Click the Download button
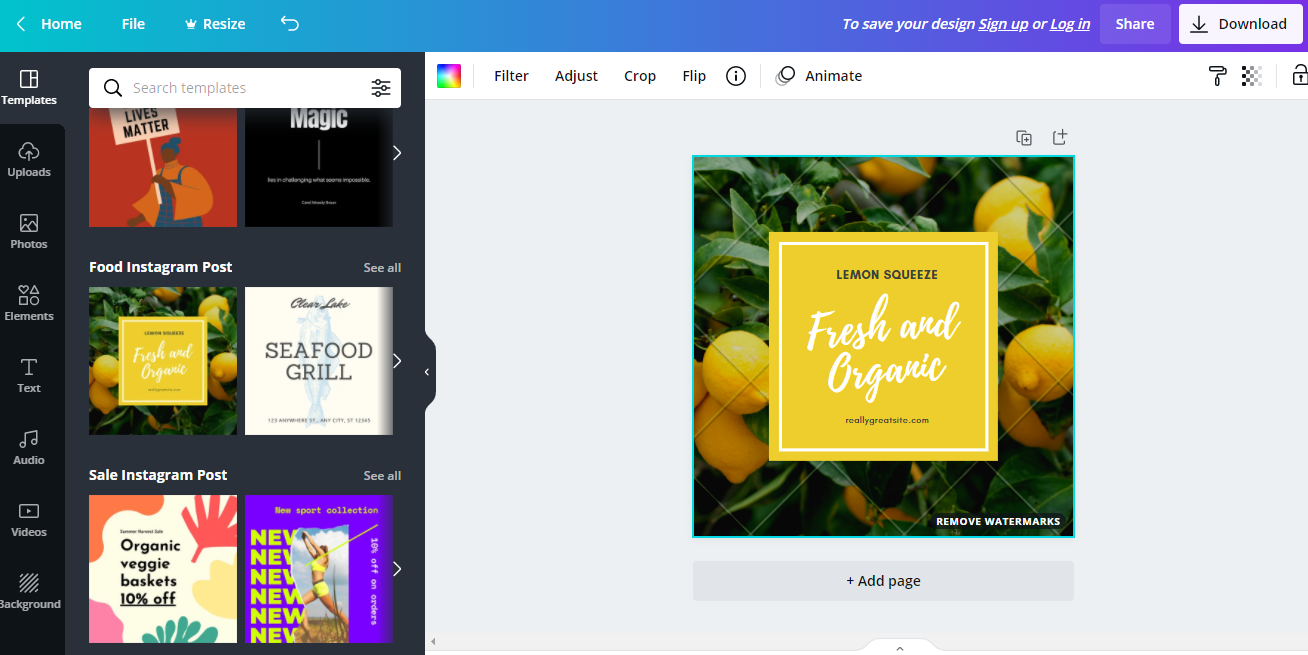Image resolution: width=1308 pixels, height=655 pixels. pos(1239,24)
